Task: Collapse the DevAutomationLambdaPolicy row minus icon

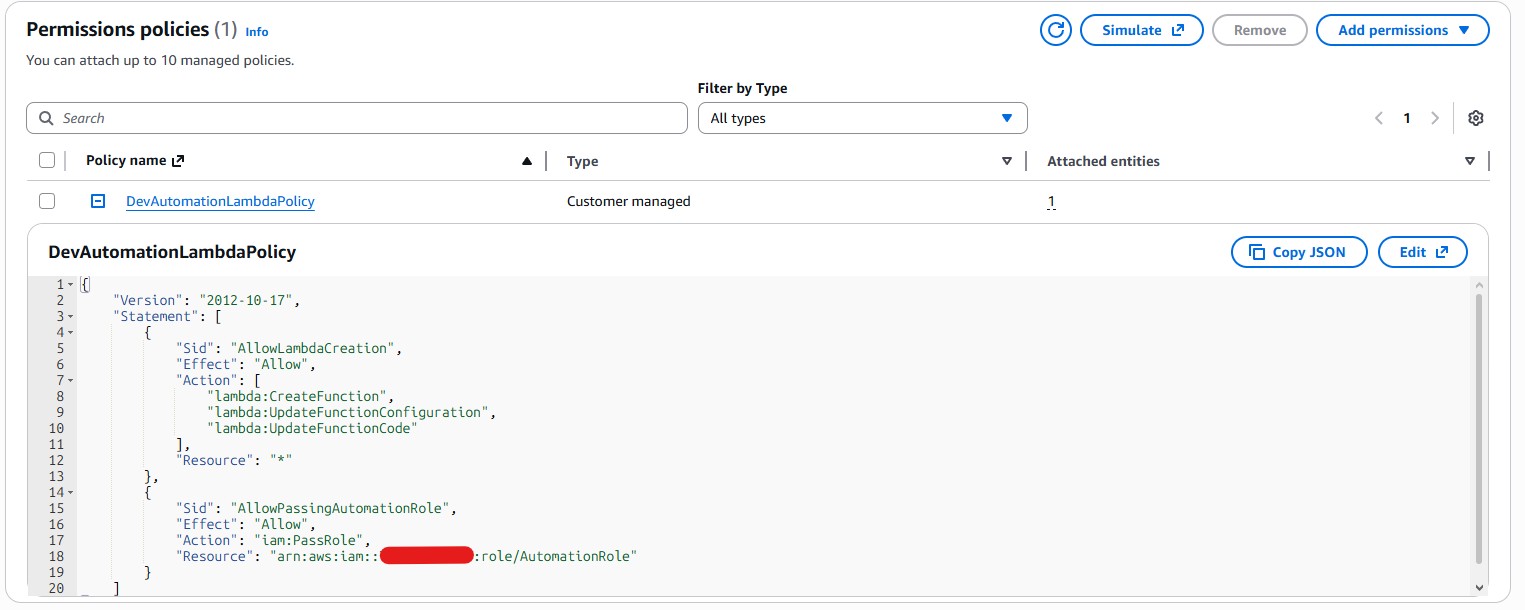Action: click(x=98, y=201)
